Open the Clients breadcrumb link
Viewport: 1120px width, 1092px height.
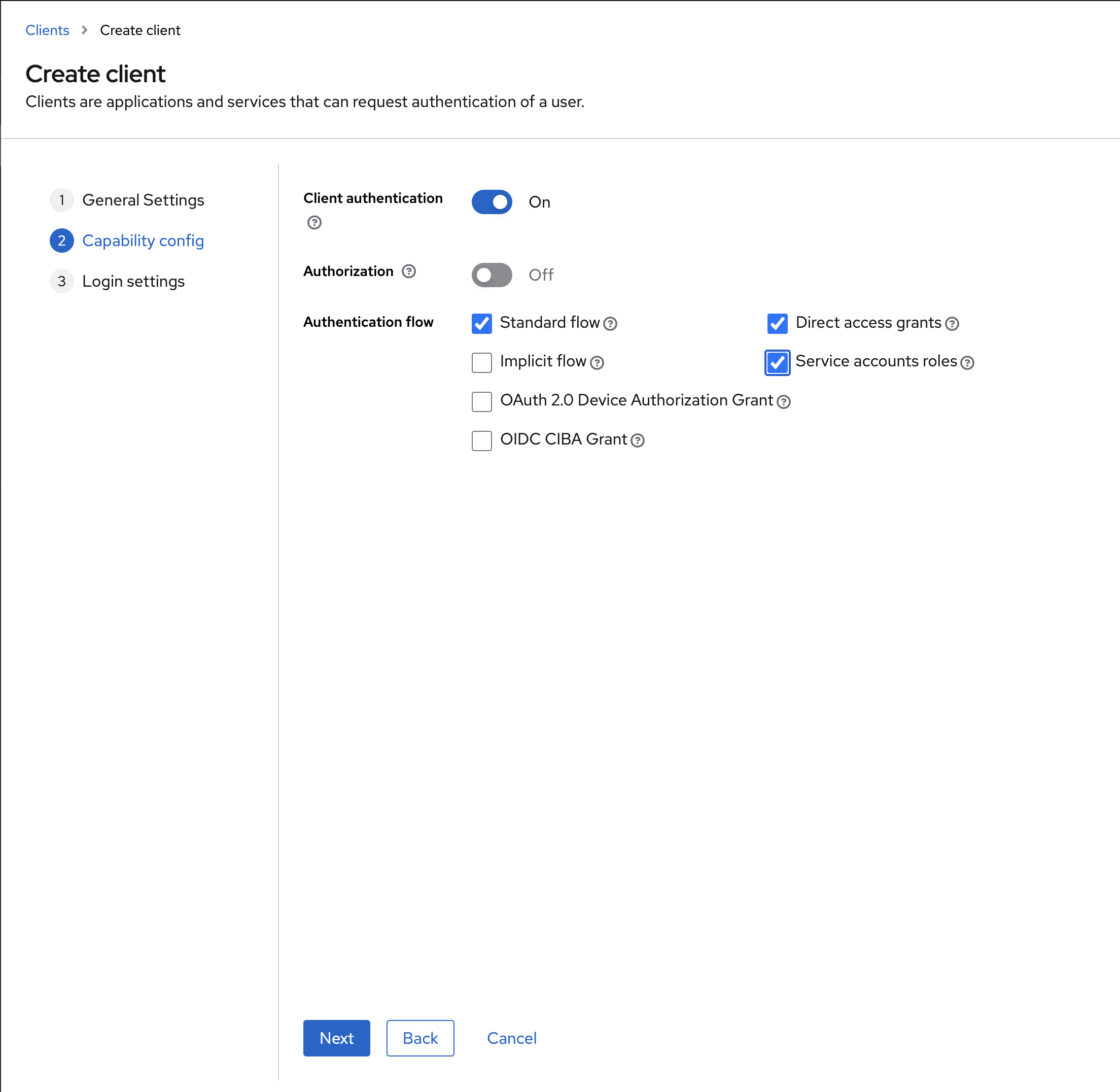tap(47, 30)
